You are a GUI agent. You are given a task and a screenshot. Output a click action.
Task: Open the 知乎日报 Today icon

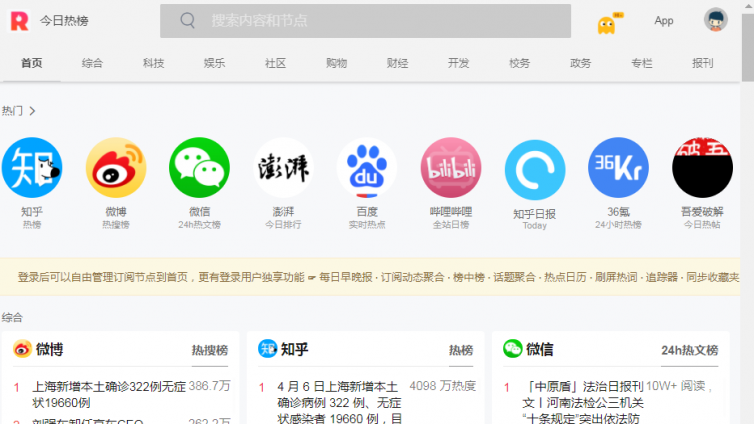535,170
